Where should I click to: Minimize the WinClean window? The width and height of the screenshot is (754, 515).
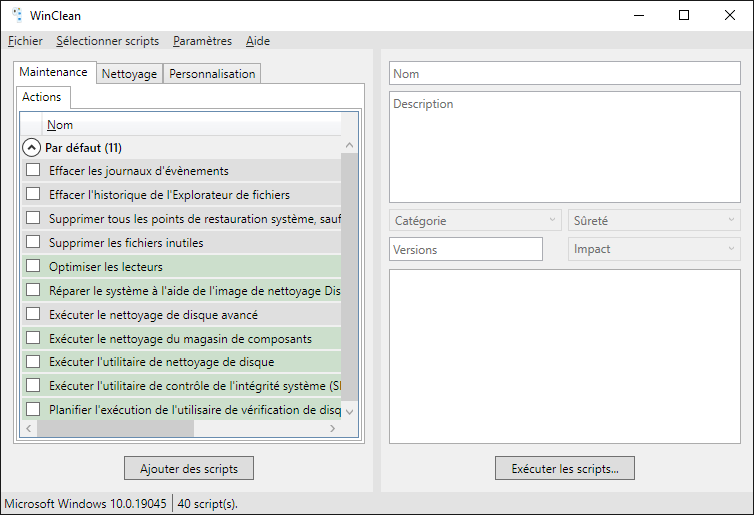(639, 15)
